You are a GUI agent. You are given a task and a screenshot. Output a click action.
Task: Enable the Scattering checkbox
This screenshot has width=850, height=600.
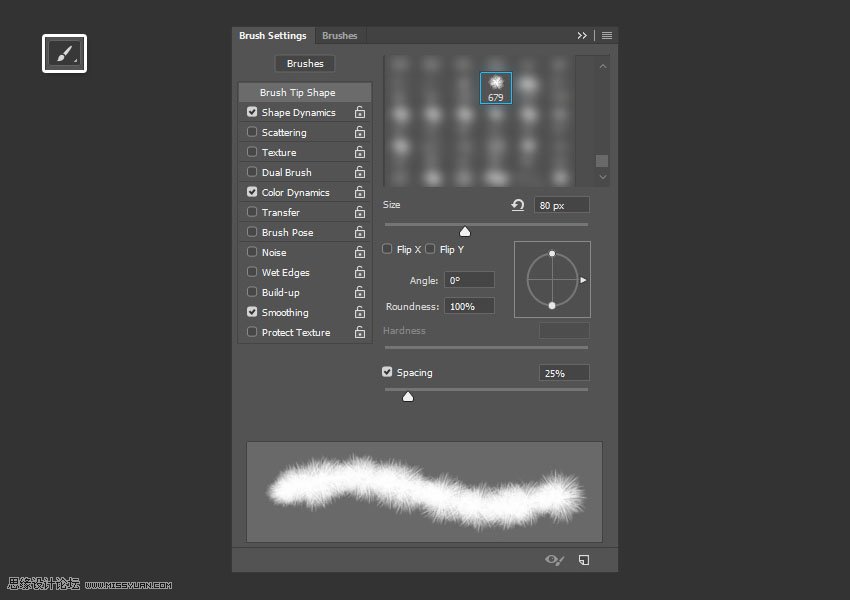click(x=252, y=132)
